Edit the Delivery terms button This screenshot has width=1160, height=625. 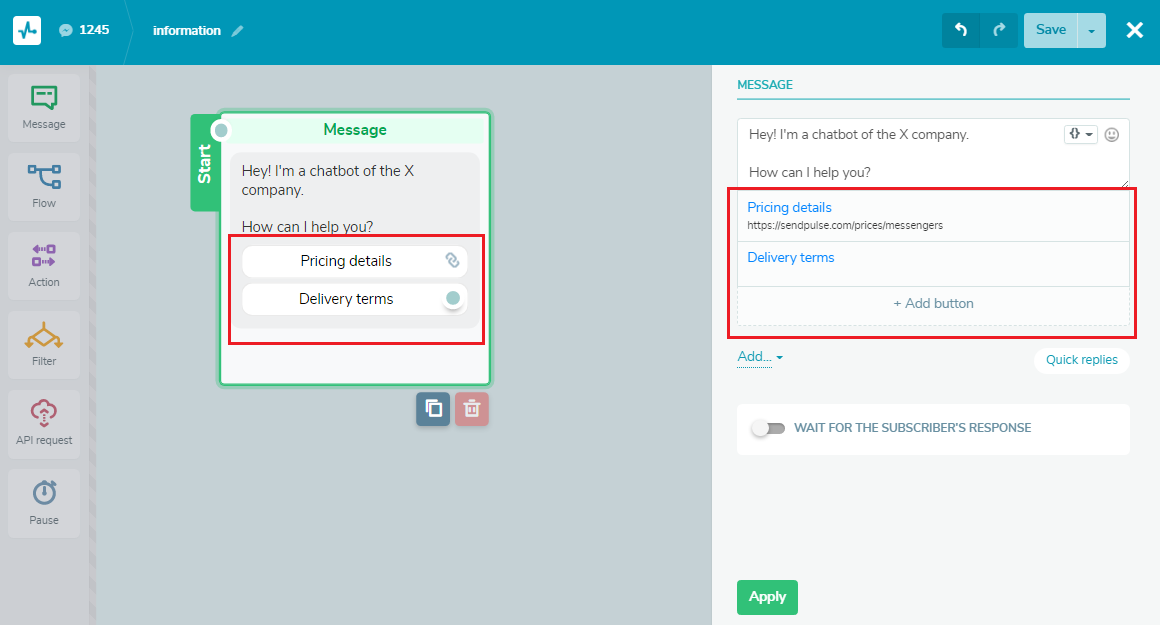click(x=791, y=257)
